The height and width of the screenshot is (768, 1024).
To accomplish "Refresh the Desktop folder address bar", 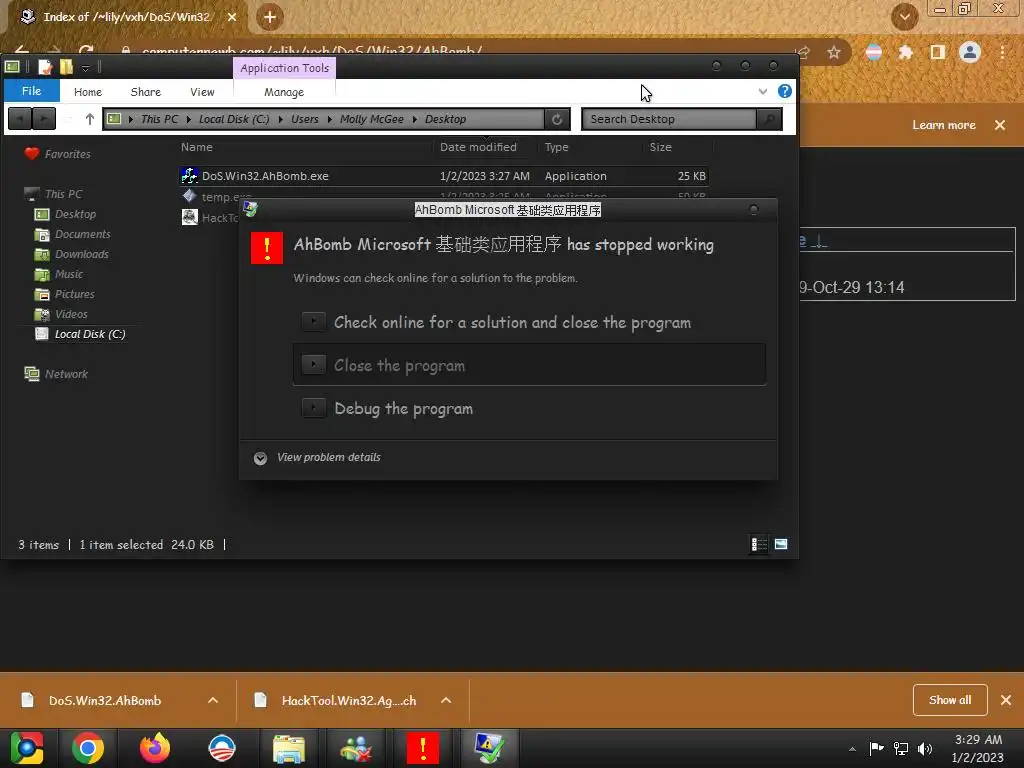I will 557,119.
